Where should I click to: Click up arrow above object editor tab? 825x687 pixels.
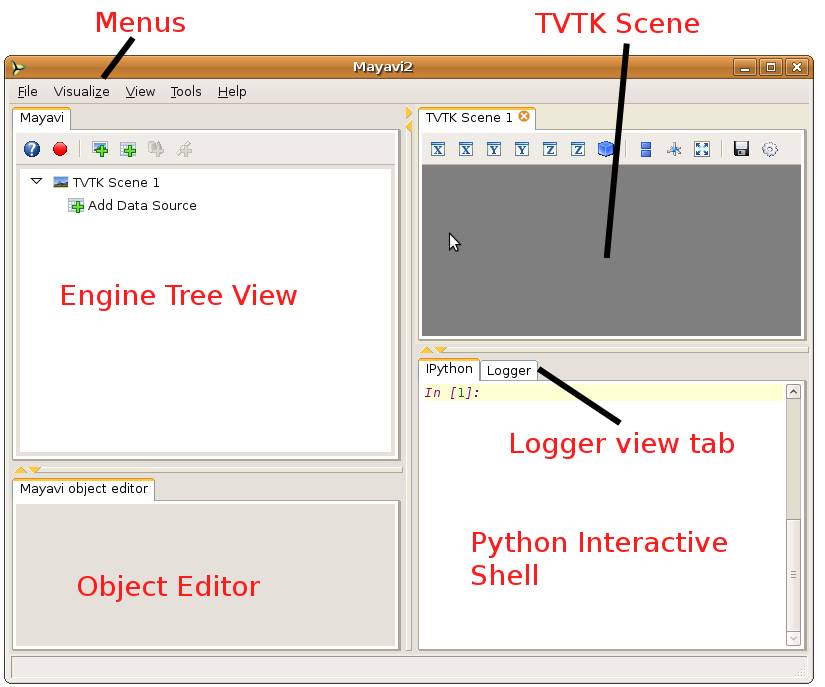pos(21,469)
